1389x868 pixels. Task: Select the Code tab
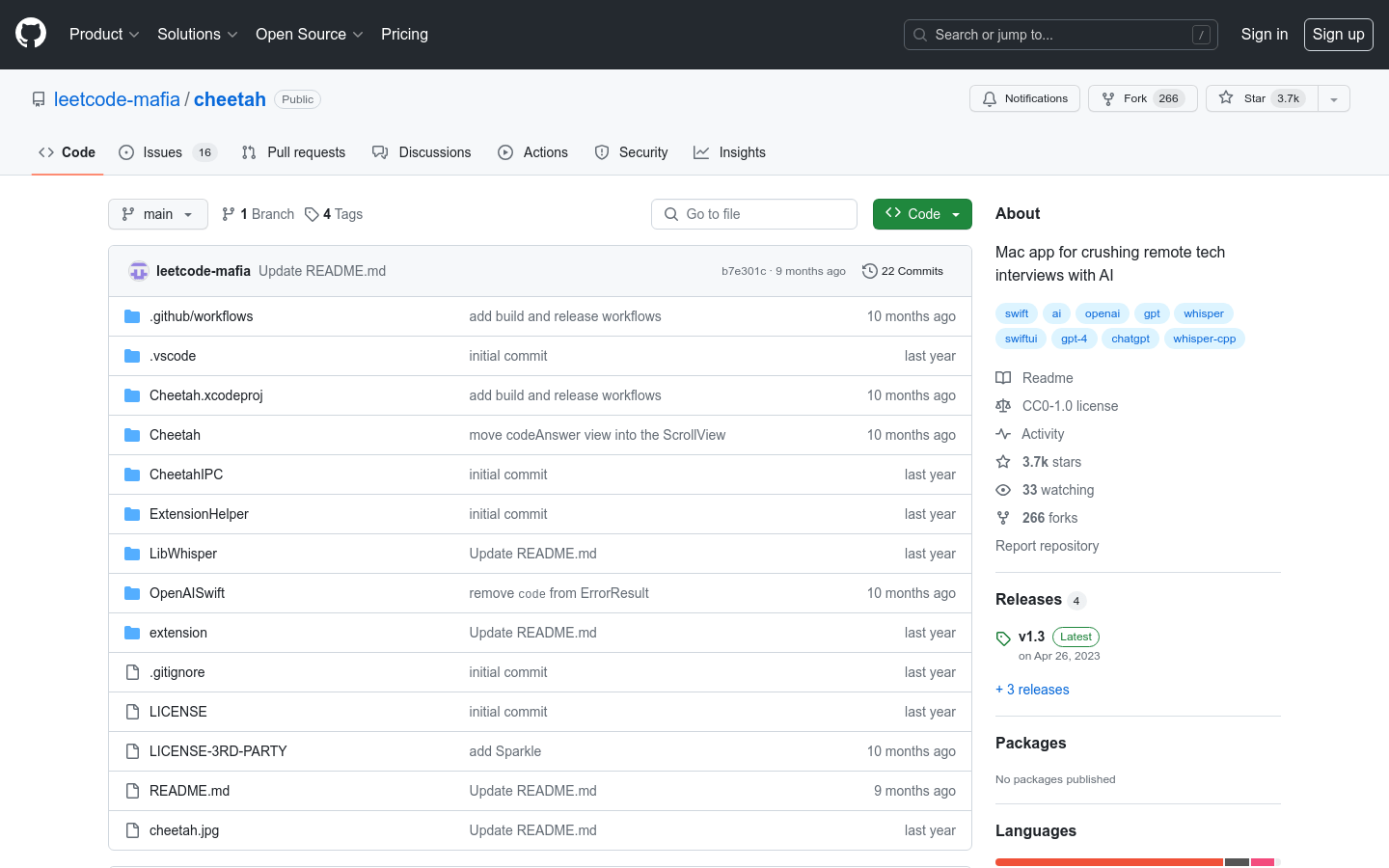(67, 152)
